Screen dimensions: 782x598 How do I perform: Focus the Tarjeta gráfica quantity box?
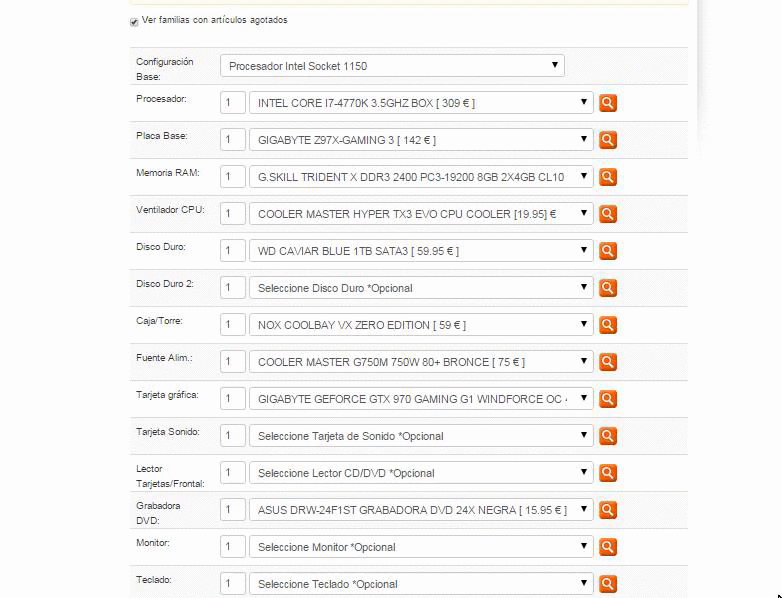(x=233, y=399)
